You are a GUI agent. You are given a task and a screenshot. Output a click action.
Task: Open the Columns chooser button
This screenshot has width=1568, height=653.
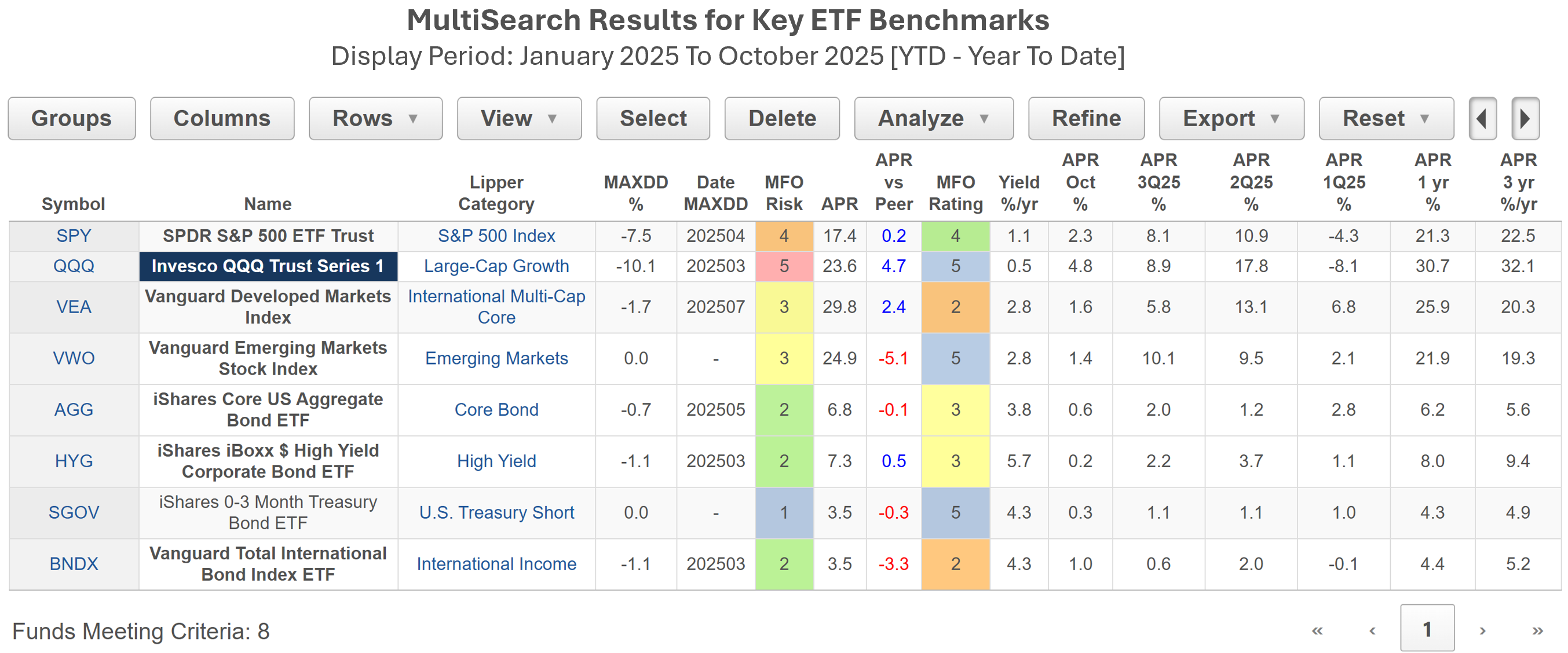(222, 119)
